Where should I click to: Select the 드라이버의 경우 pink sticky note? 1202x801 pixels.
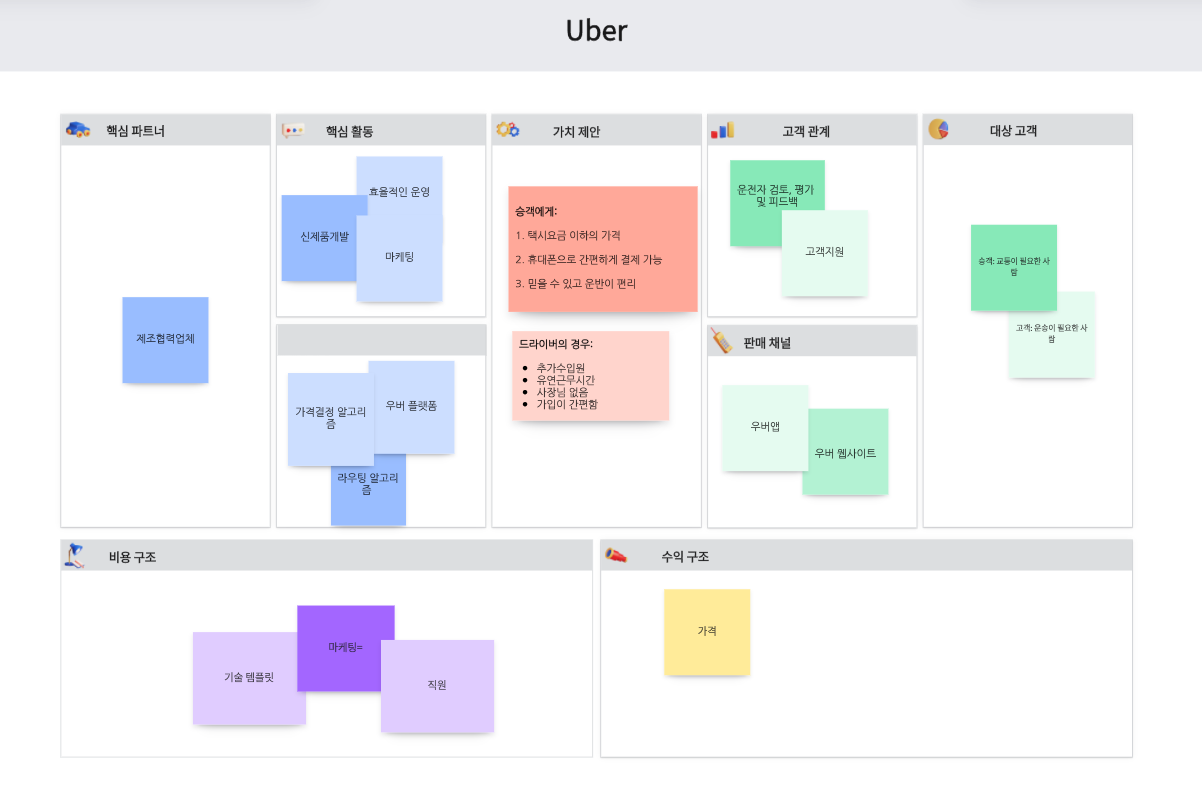pos(590,376)
